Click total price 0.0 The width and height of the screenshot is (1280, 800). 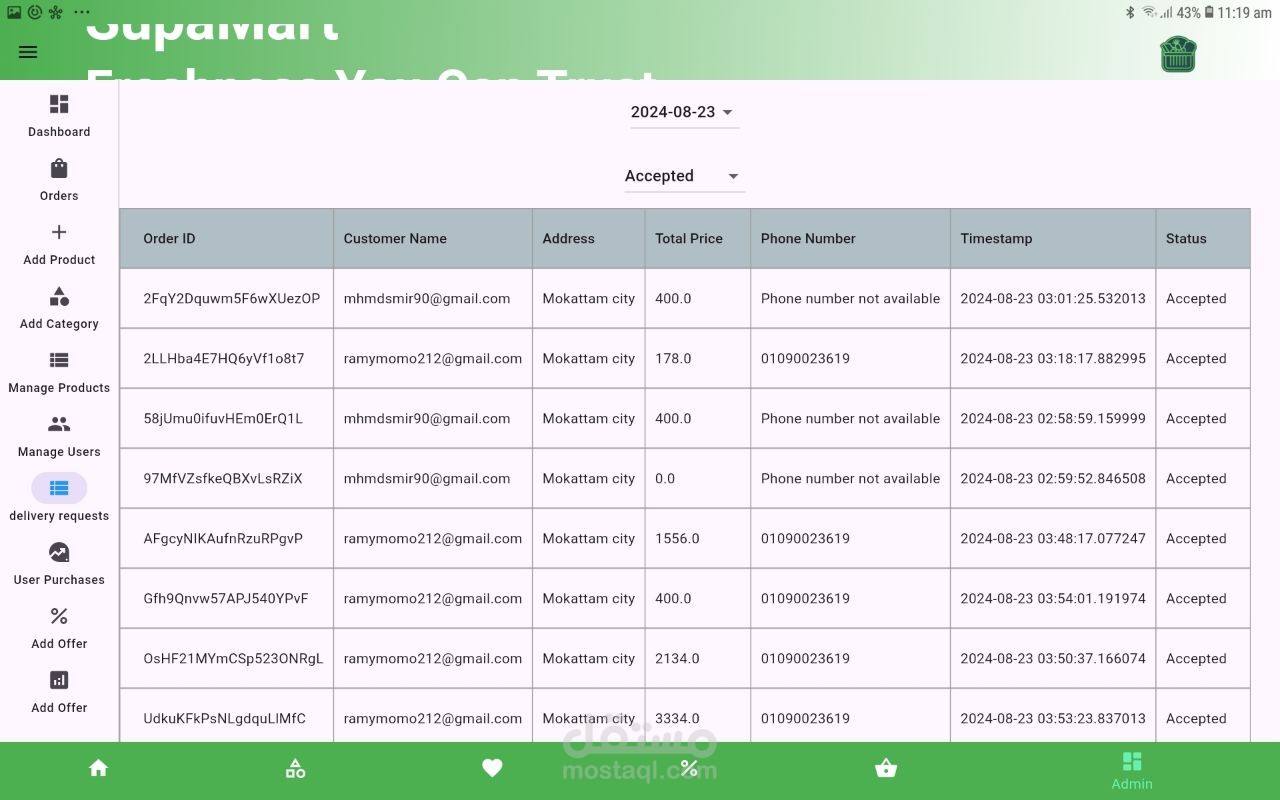665,478
